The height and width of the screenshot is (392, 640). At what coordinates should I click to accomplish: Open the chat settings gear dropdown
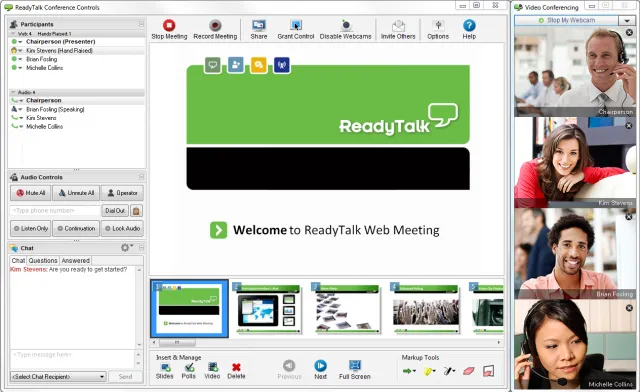[127, 247]
